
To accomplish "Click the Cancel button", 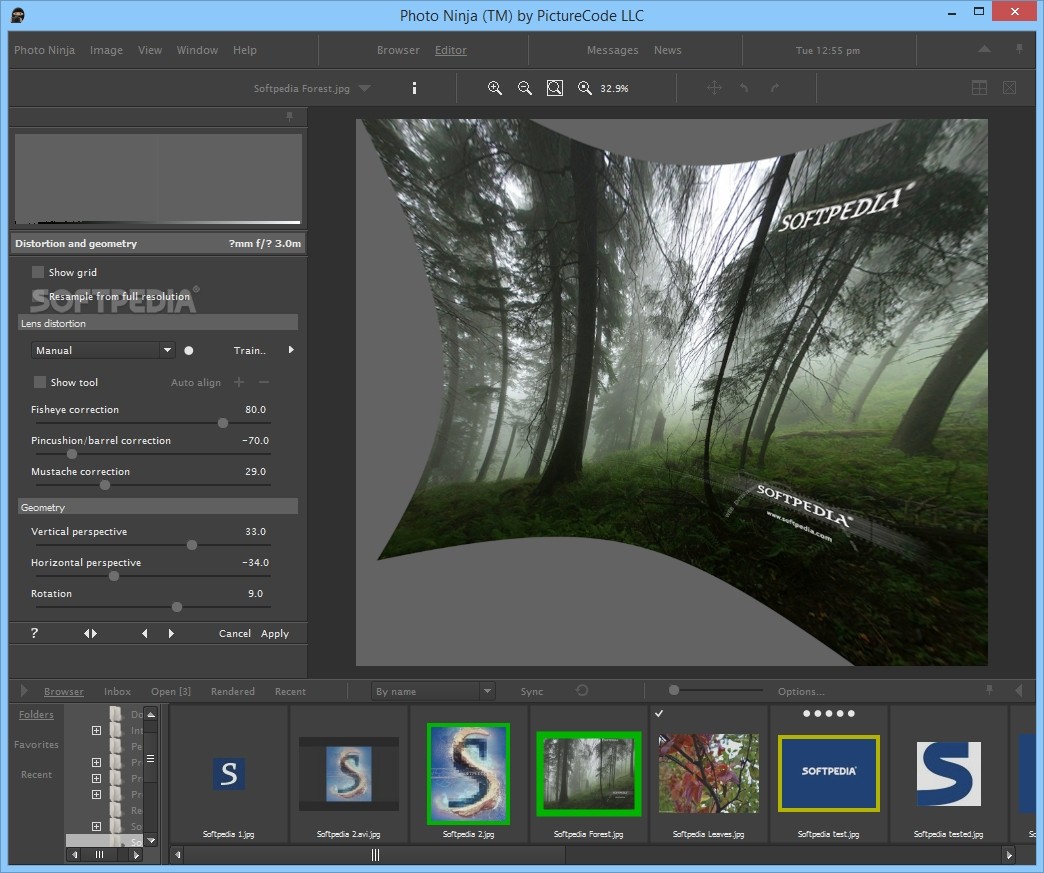I will 234,633.
